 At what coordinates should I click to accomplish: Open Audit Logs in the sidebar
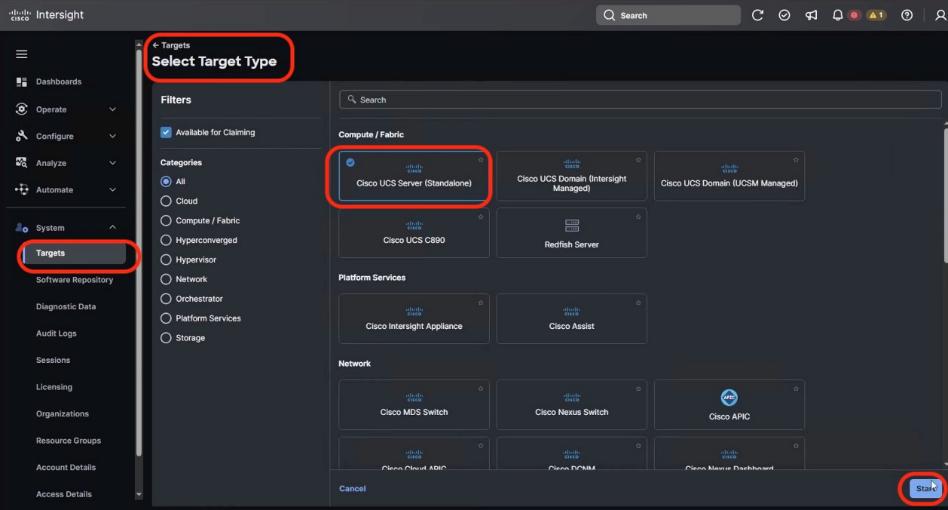point(56,333)
